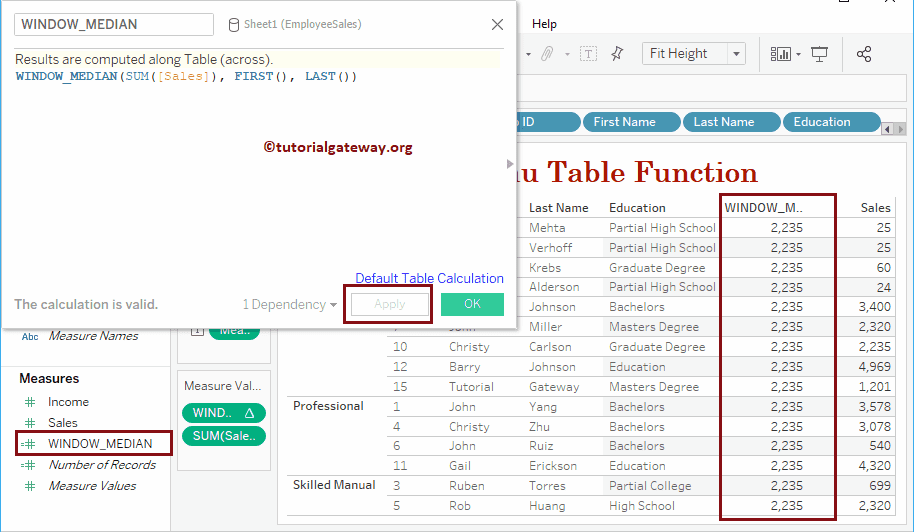Select Income in Measures list
The image size is (914, 532).
click(x=68, y=402)
